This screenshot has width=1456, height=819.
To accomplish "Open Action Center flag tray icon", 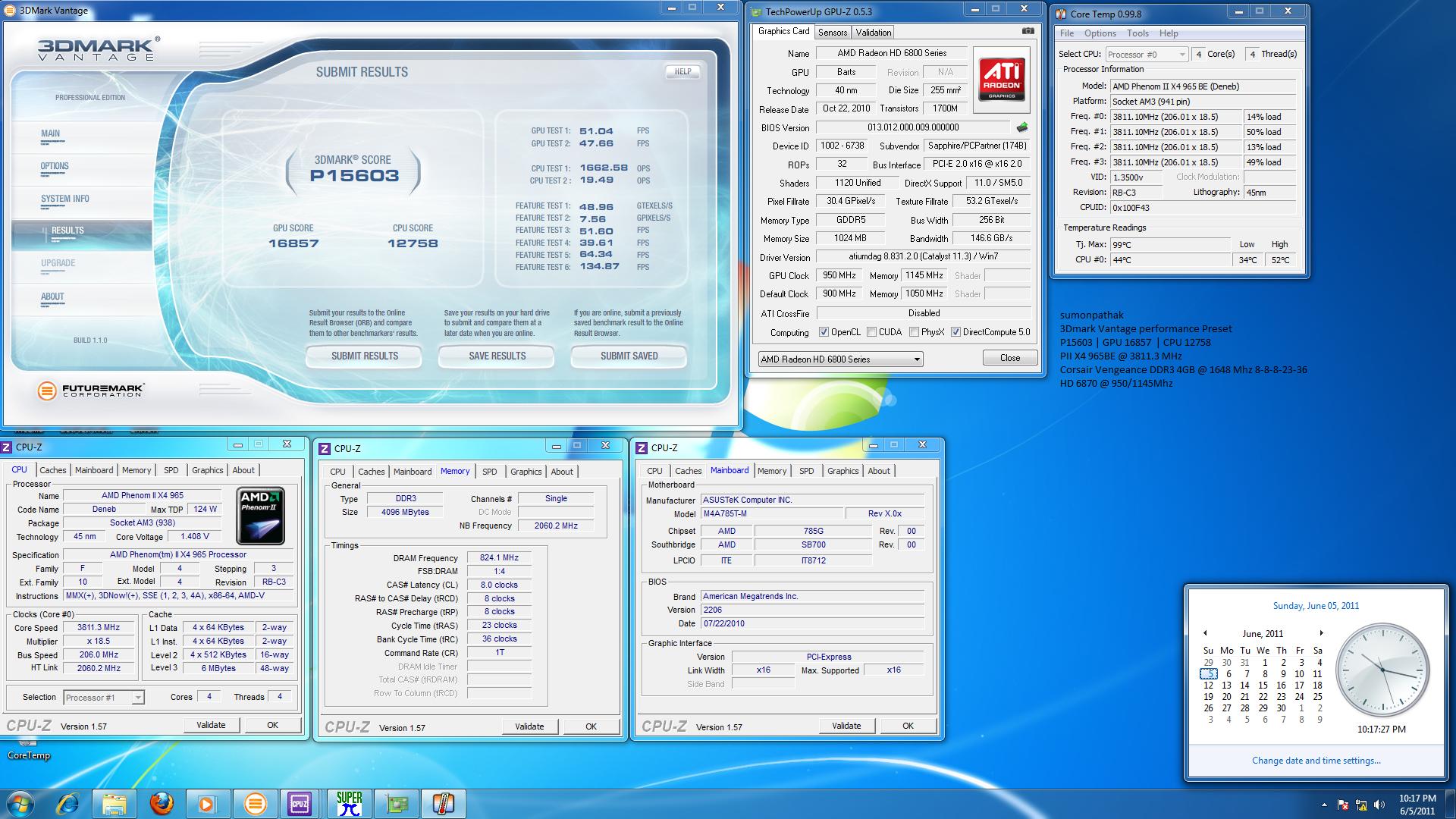I will [1343, 805].
